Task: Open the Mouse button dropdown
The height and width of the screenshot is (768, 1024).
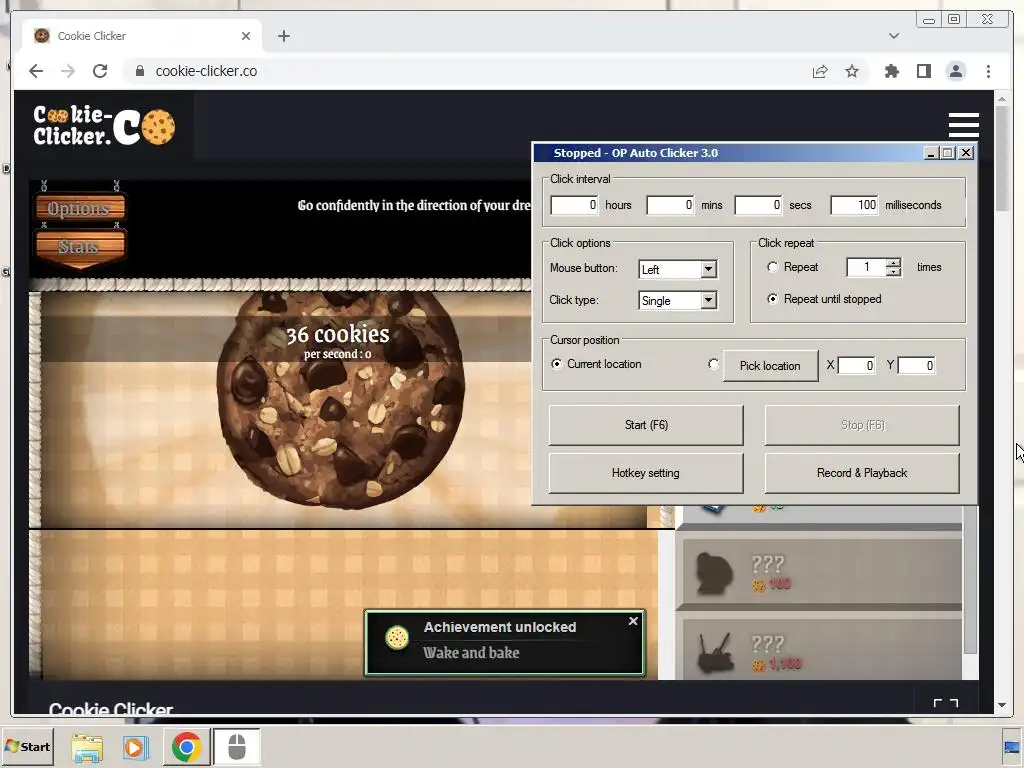Action: click(x=708, y=269)
